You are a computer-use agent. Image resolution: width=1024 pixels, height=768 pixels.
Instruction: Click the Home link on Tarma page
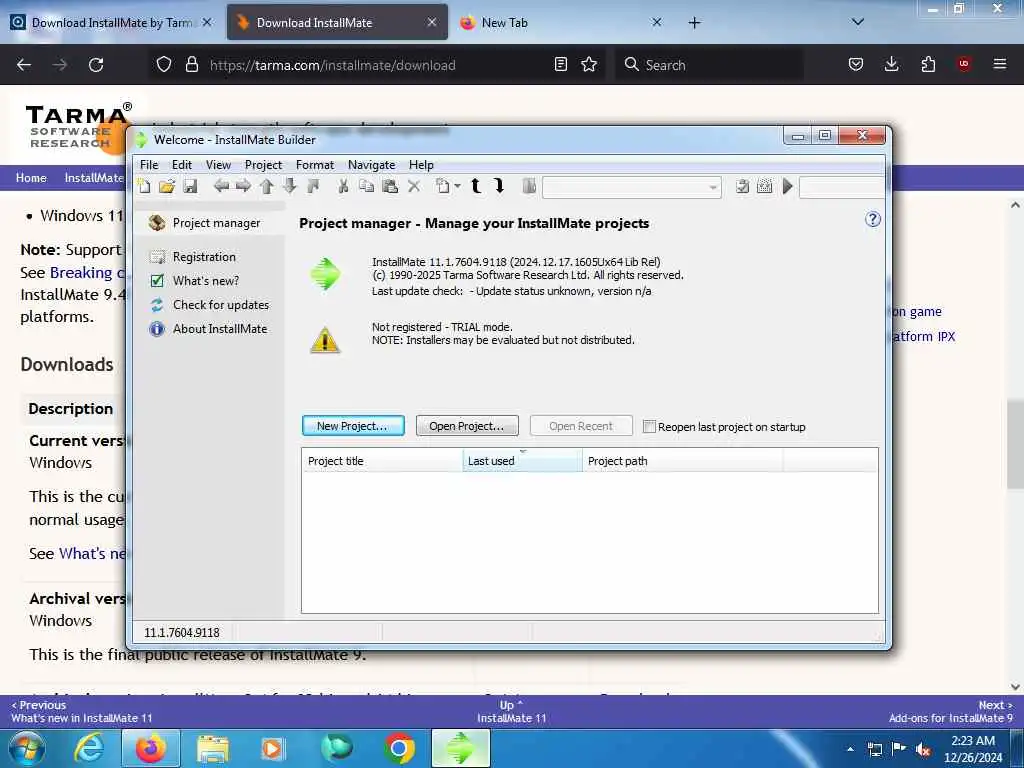[x=31, y=178]
